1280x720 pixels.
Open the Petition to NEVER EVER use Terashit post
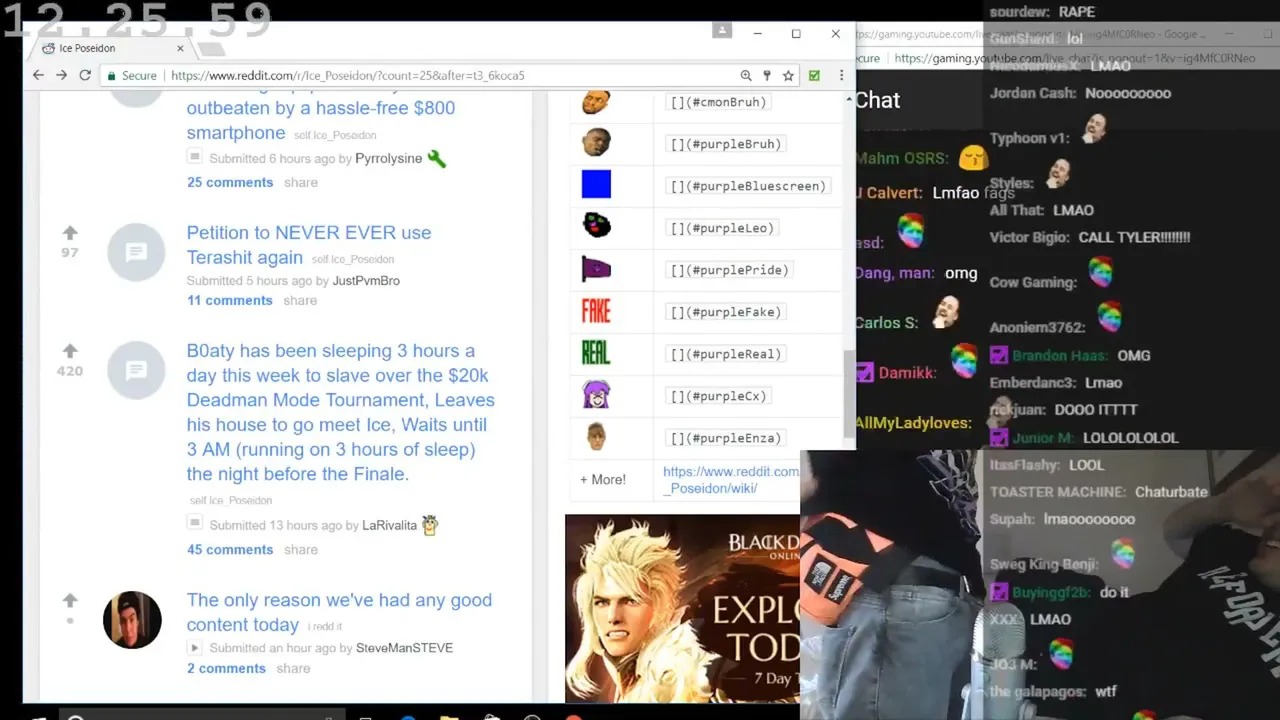point(309,245)
